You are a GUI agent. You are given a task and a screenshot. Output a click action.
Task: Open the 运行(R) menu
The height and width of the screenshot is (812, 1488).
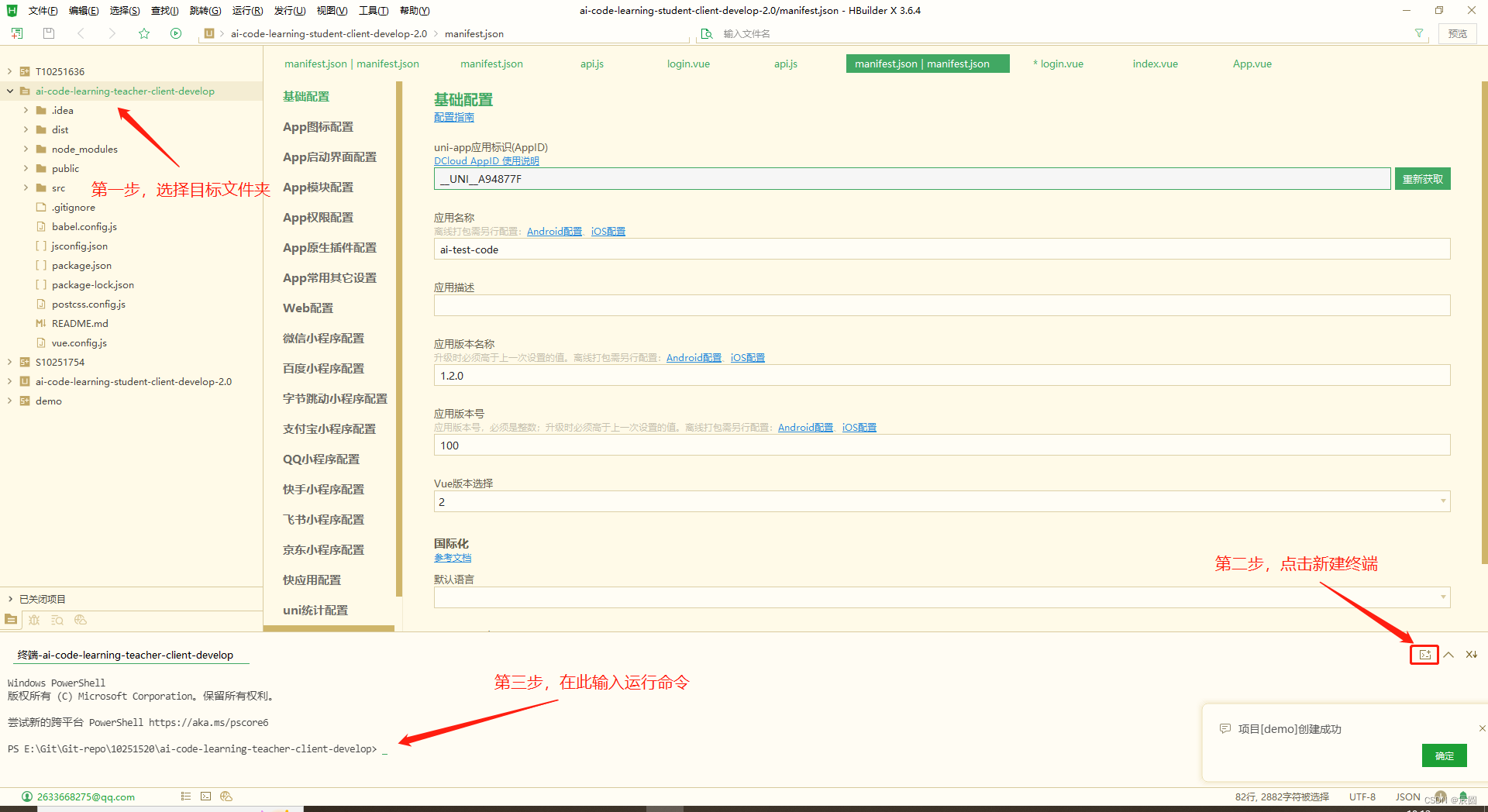coord(246,10)
